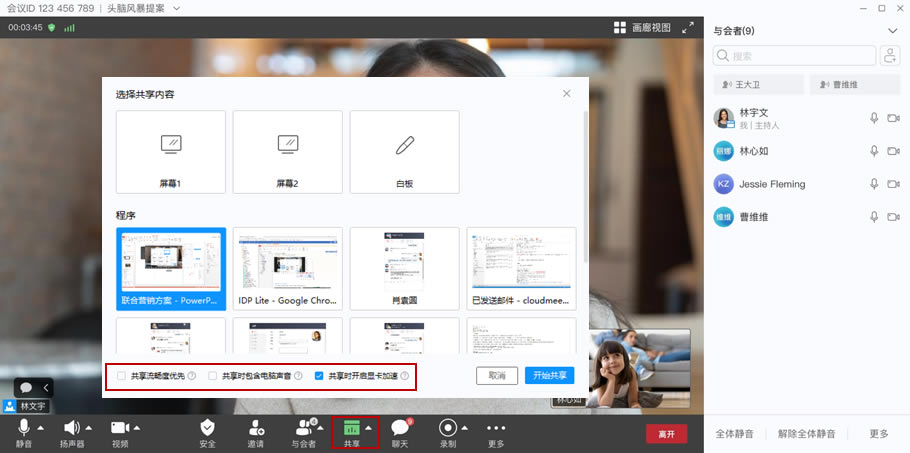
Task: Mute 林心如 using her microphone icon
Action: pos(873,151)
